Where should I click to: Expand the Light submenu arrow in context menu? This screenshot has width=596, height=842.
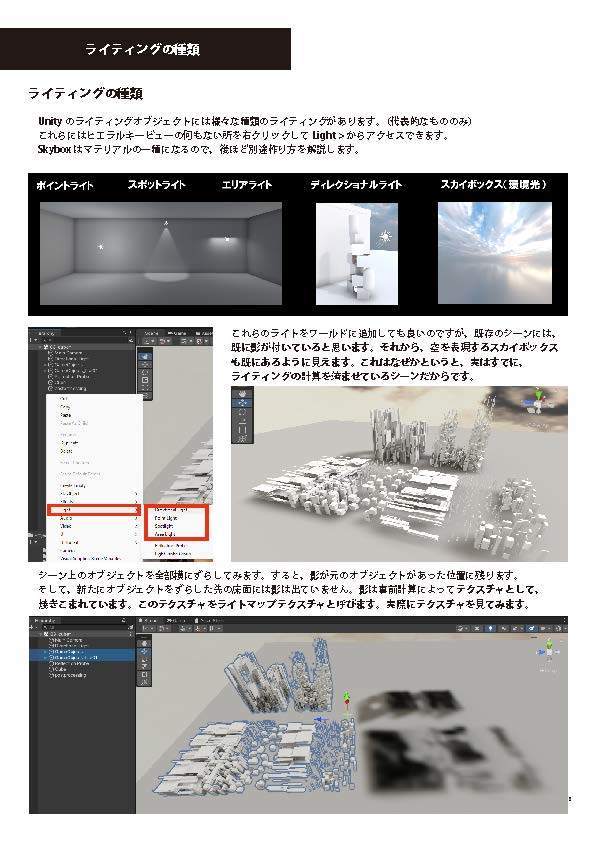pyautogui.click(x=136, y=510)
